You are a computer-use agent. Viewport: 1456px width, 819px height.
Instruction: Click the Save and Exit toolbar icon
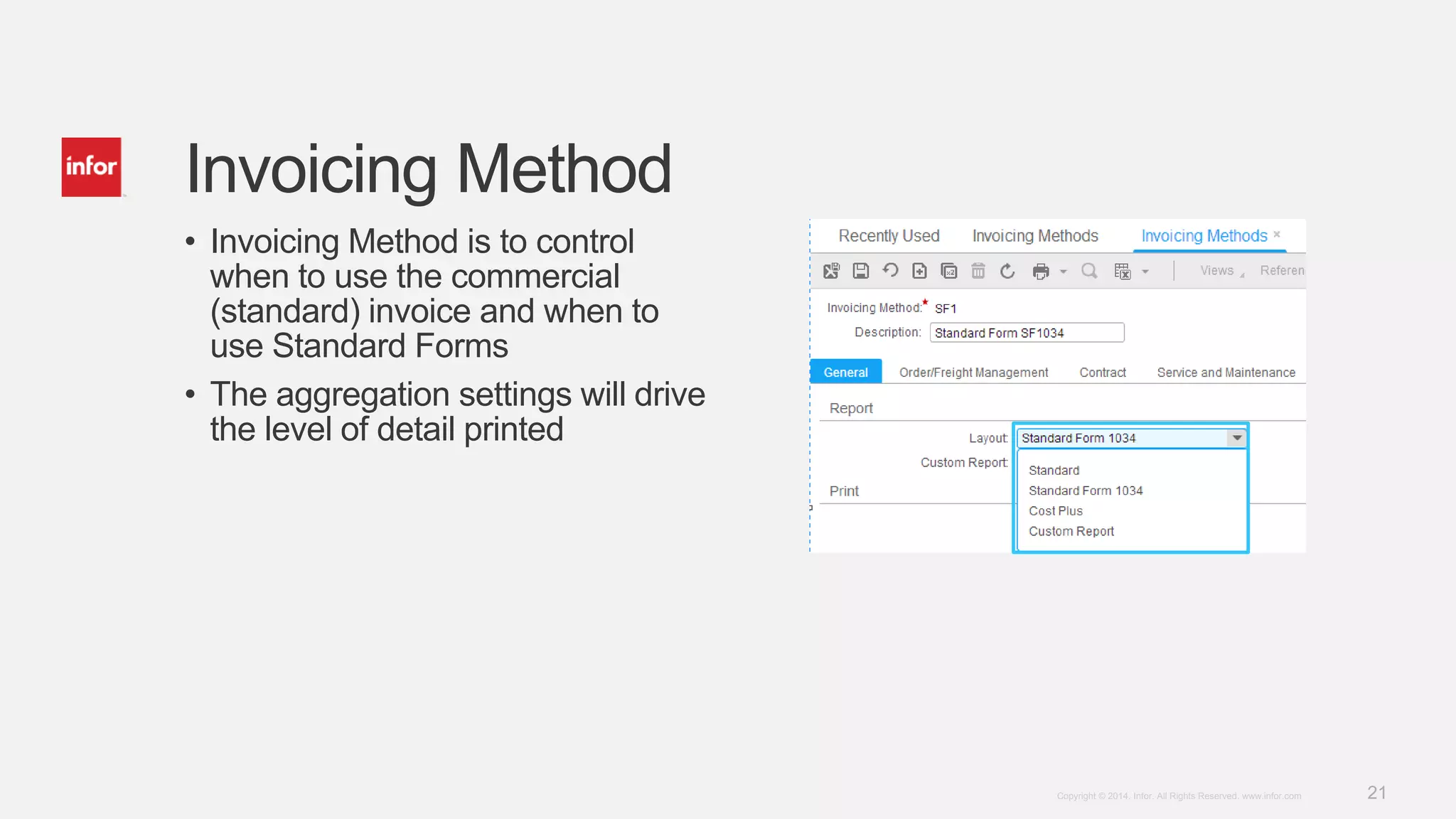(x=831, y=271)
